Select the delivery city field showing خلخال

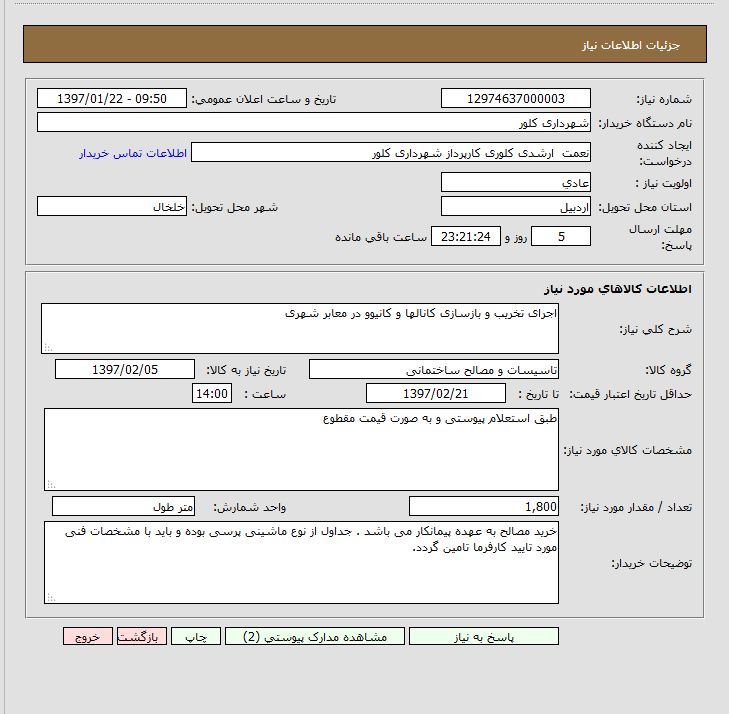[112, 207]
